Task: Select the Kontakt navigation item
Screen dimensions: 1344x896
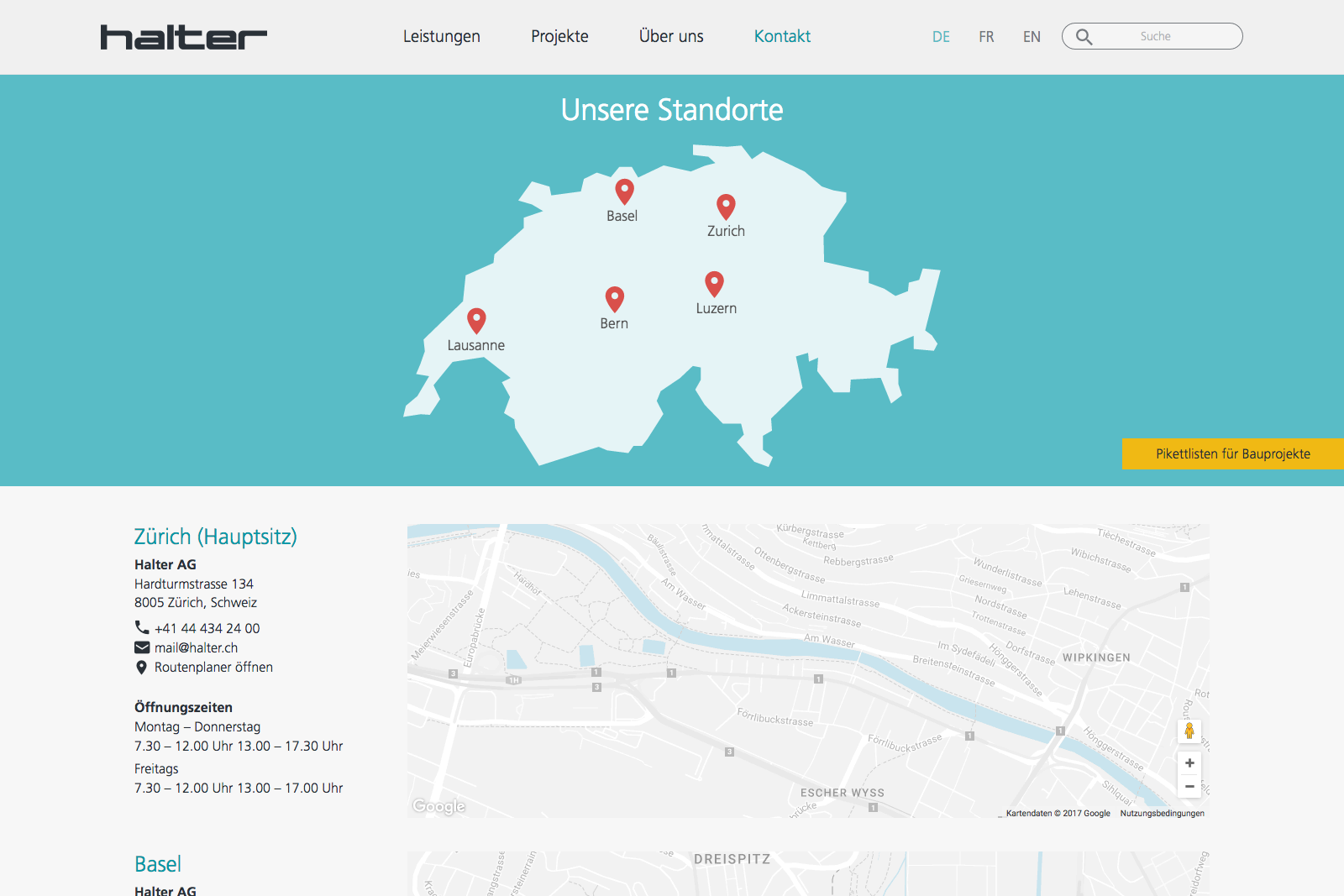Action: 782,37
